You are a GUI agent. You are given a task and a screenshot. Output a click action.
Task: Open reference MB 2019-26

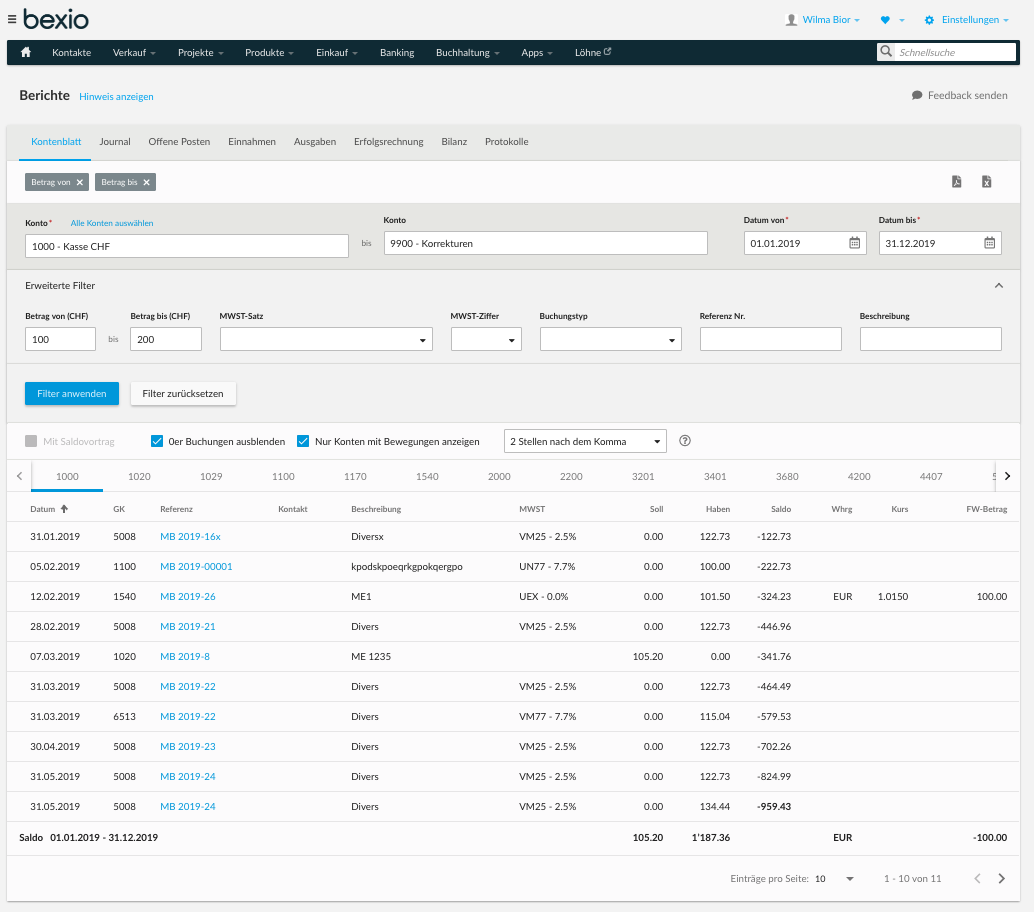187,596
